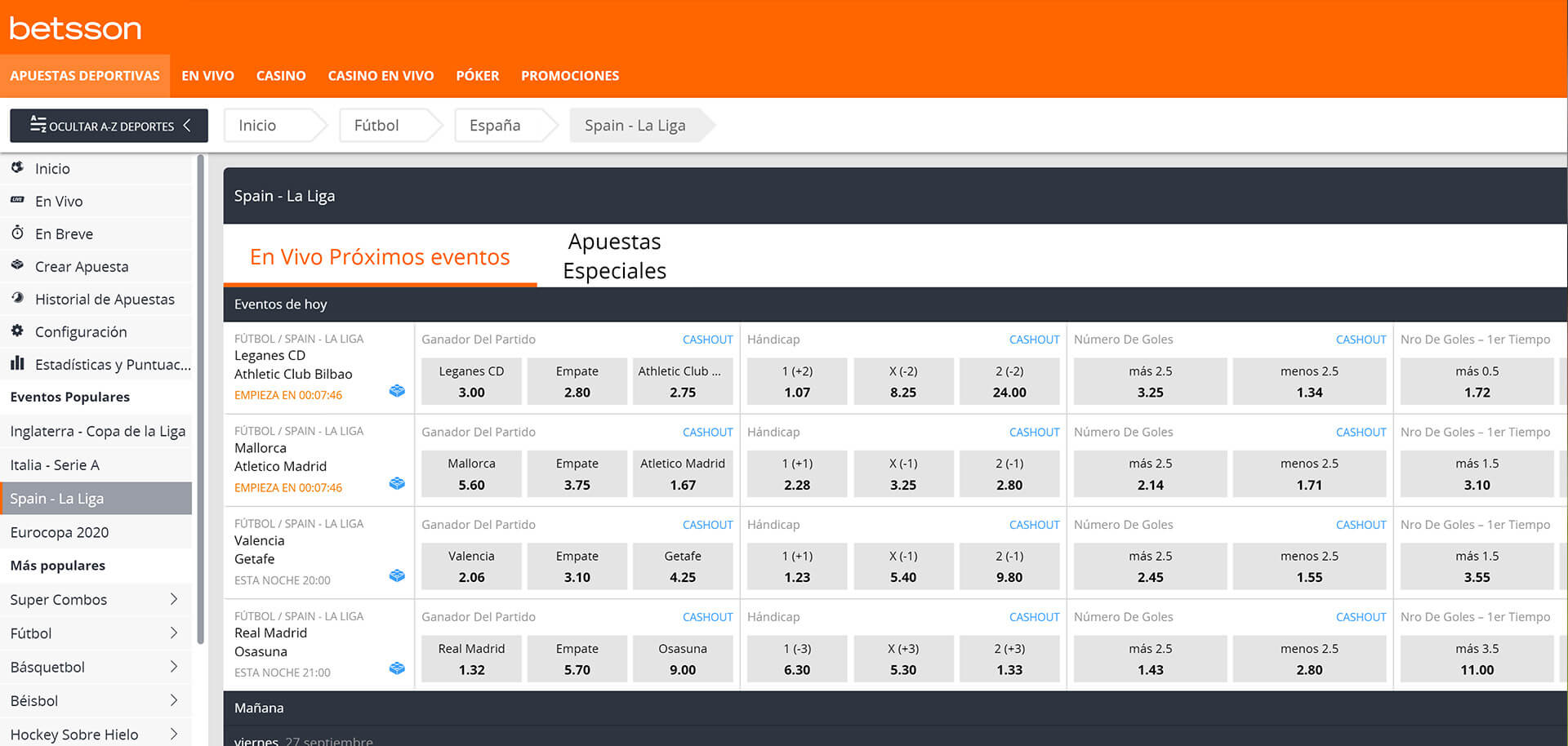Screen dimensions: 1568x746
Task: Bet on Leganes CD at 3.00
Action: point(471,381)
